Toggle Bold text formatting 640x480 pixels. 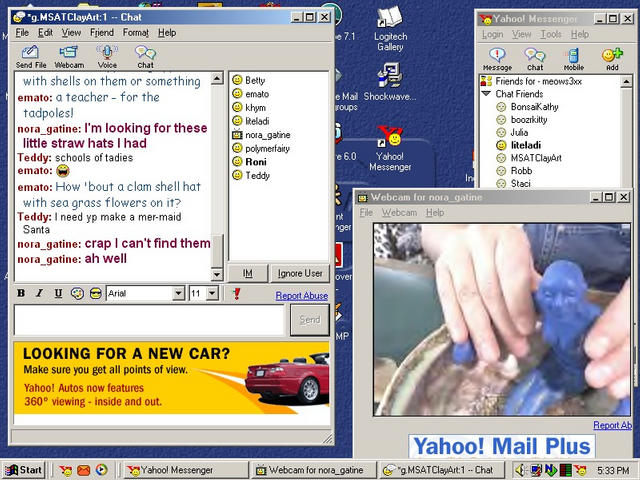[21, 293]
